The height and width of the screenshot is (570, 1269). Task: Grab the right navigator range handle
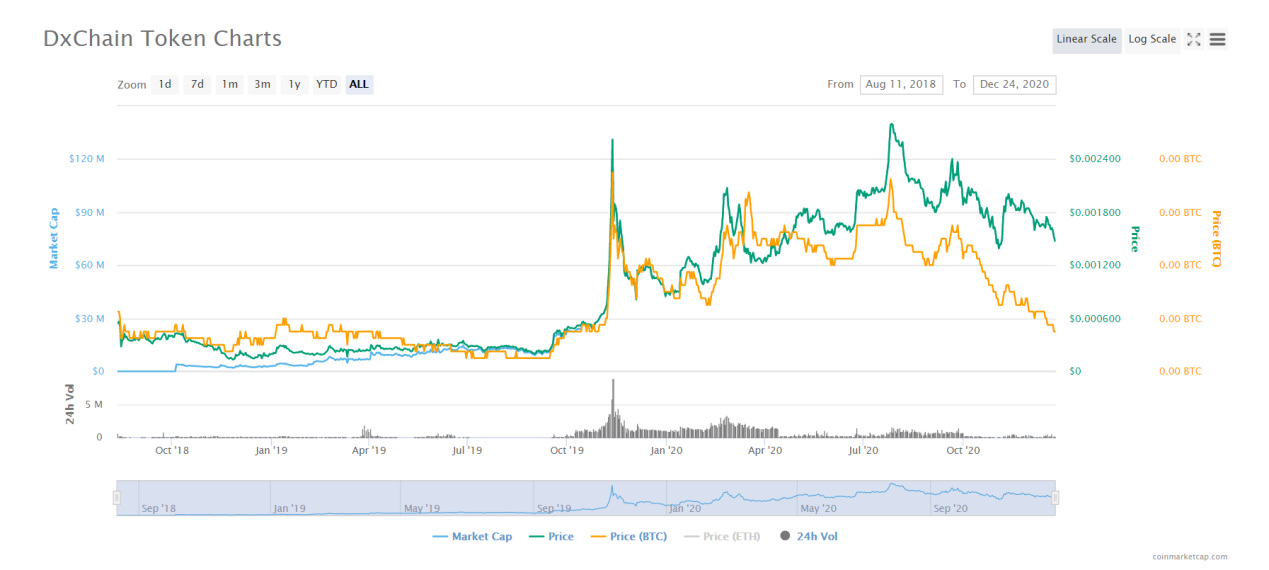[1055, 497]
